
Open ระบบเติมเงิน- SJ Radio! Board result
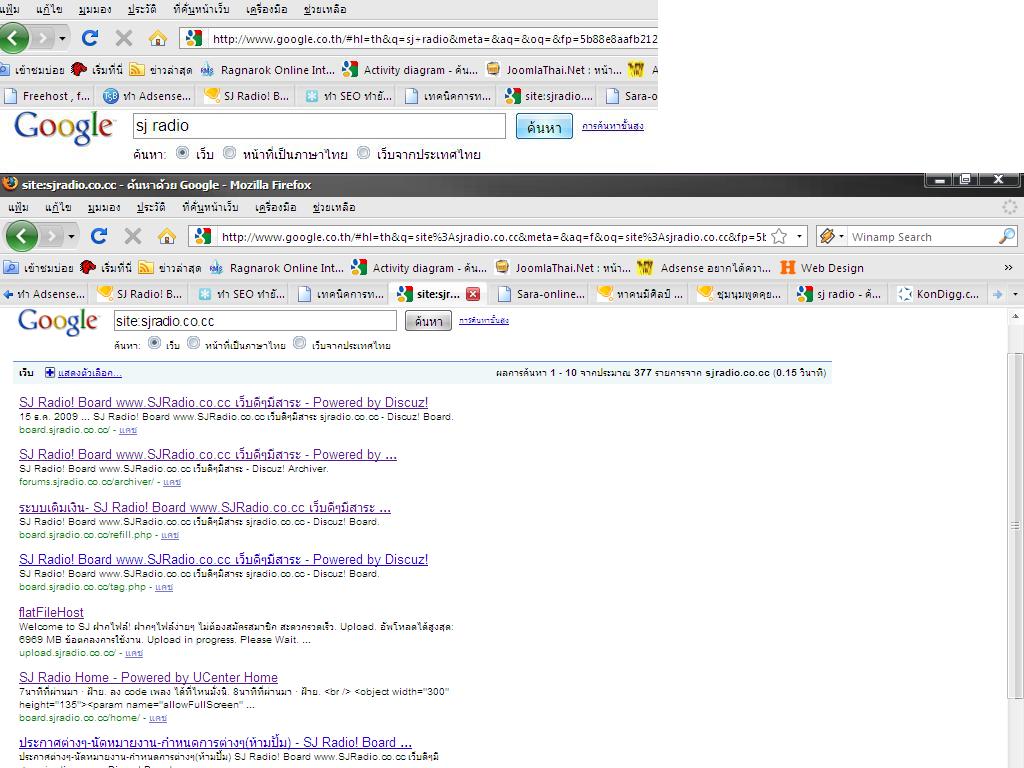[205, 507]
